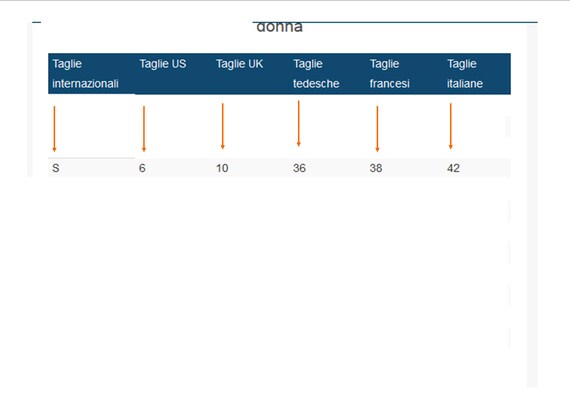Click the orange arrow under Taglie US
Image resolution: width=570 pixels, height=403 pixels.
point(144,129)
